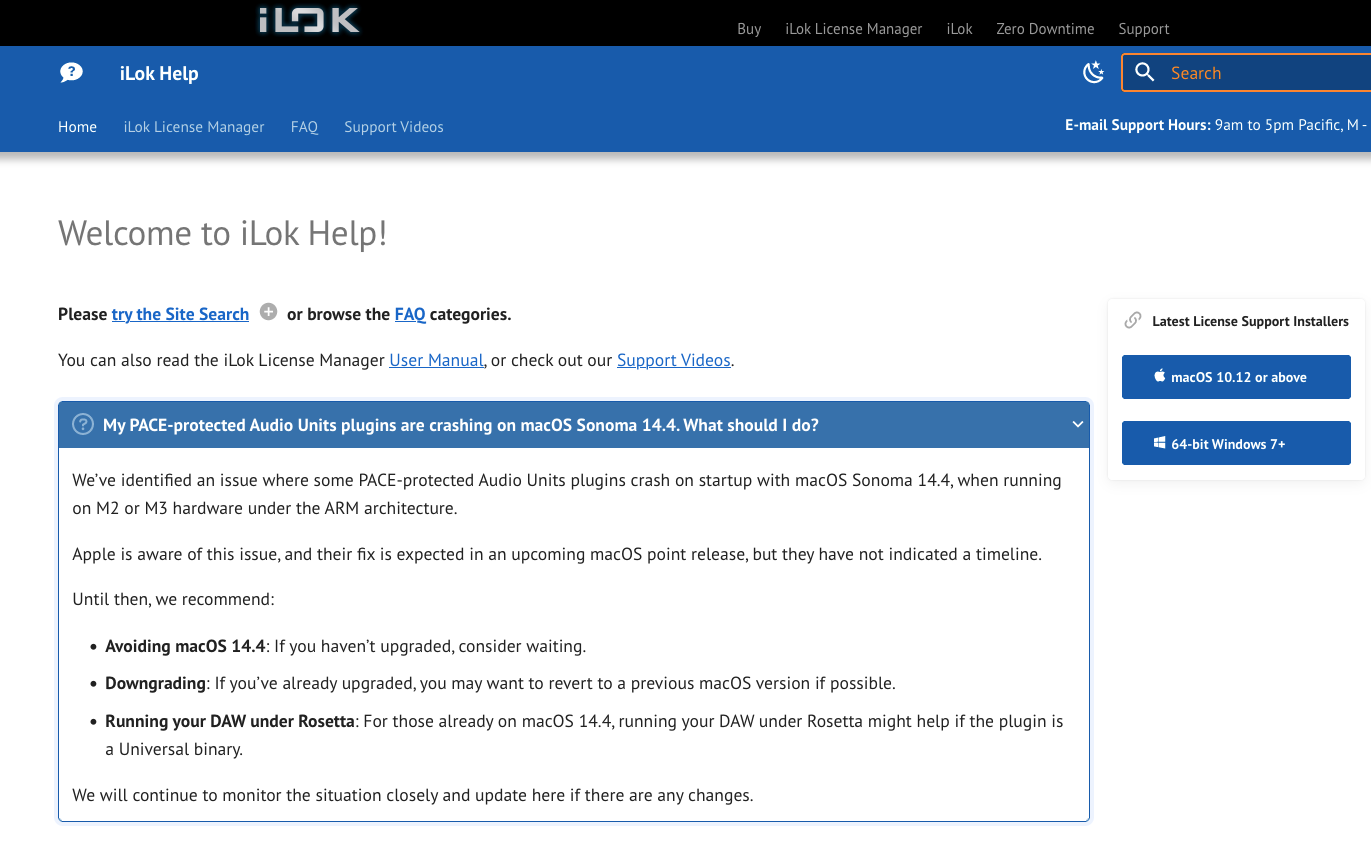
Task: Click the question mark icon in FAQ header
Action: 83,425
